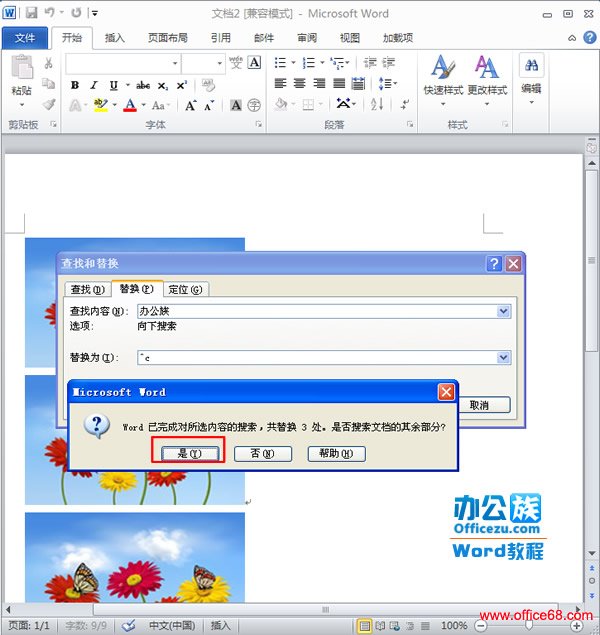Open the View tab
This screenshot has width=600, height=635.
350,38
